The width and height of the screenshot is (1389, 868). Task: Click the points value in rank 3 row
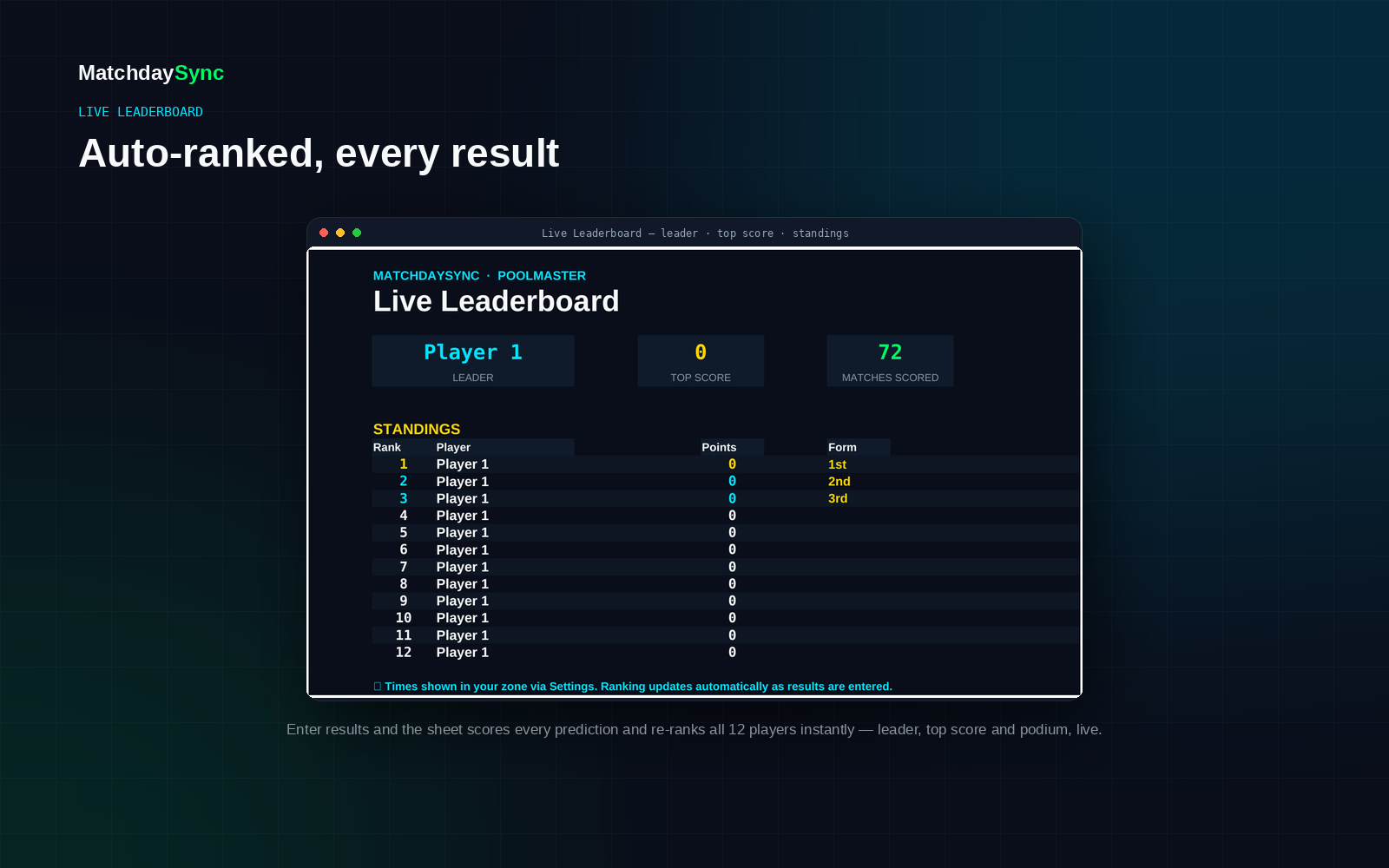coord(732,498)
